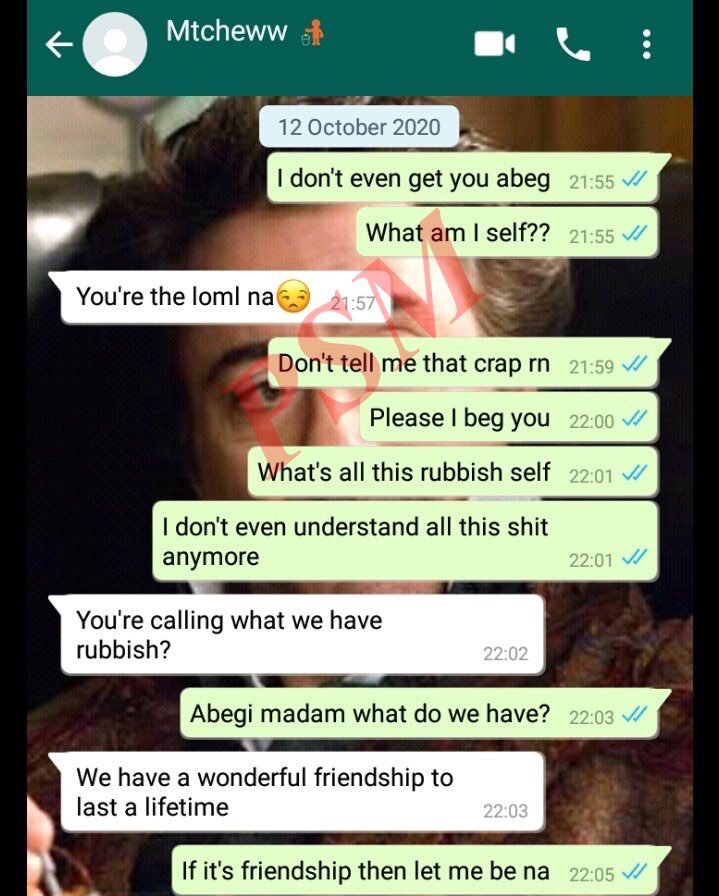Tap the back arrow to leave chat
The height and width of the screenshot is (896, 719).
(59, 45)
